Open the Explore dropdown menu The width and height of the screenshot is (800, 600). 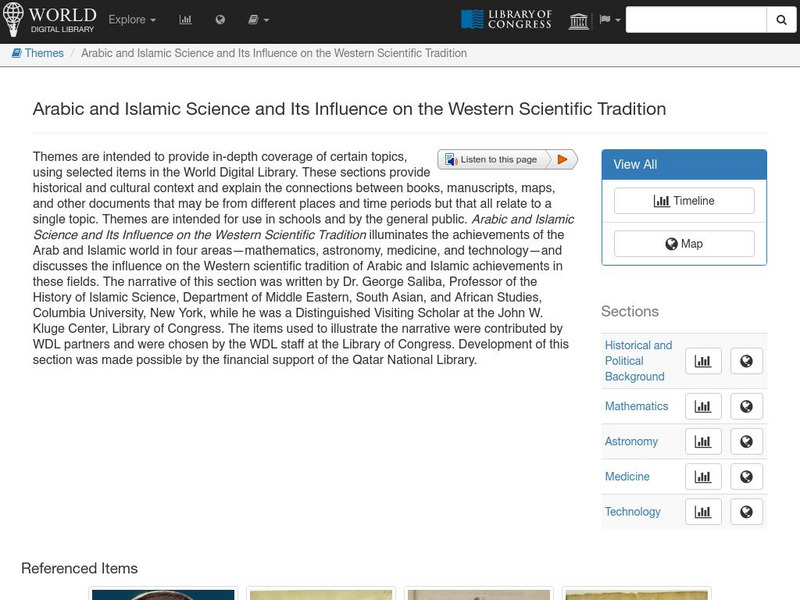130,19
